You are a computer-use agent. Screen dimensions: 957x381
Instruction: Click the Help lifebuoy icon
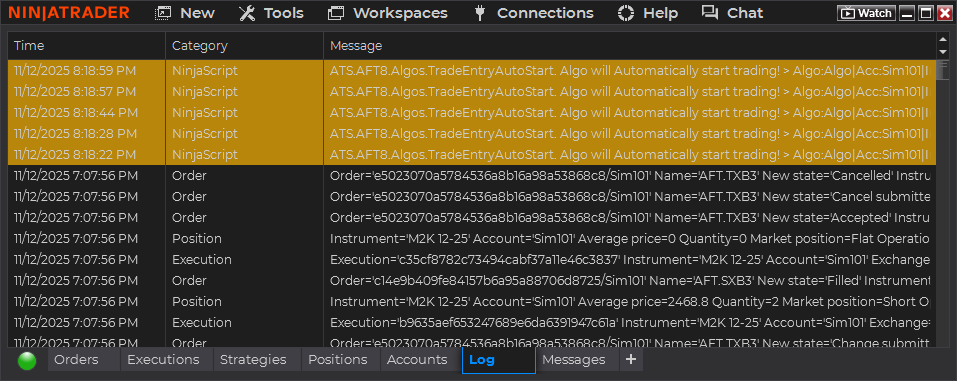(x=626, y=13)
